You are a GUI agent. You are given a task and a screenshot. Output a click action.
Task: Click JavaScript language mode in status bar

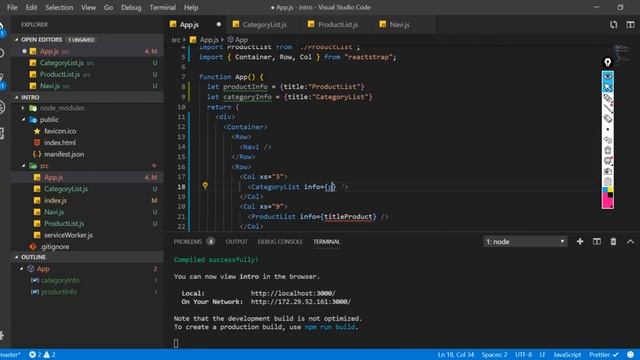coord(567,355)
